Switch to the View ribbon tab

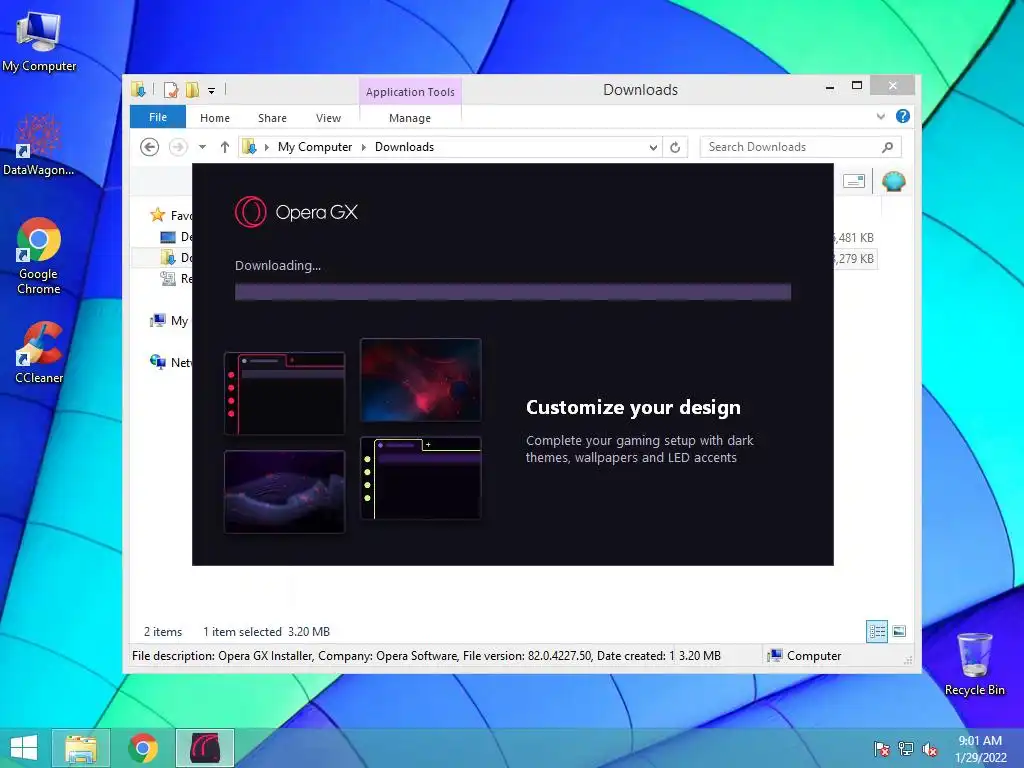[328, 118]
